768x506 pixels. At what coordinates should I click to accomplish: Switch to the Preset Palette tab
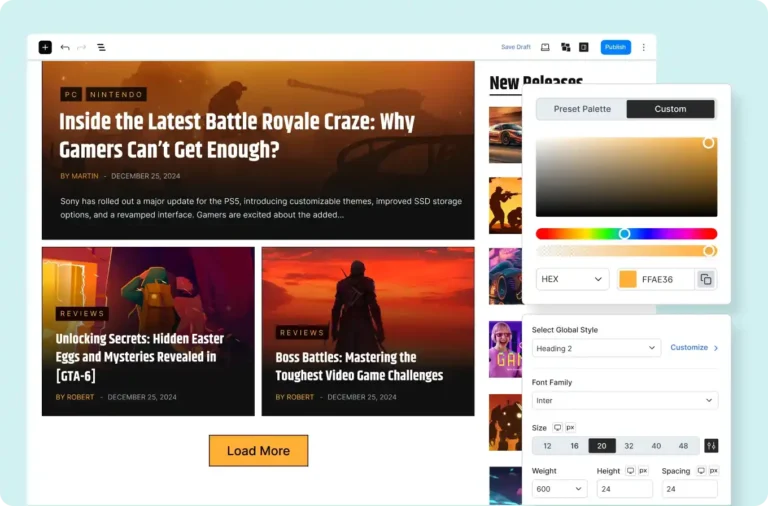pos(582,109)
